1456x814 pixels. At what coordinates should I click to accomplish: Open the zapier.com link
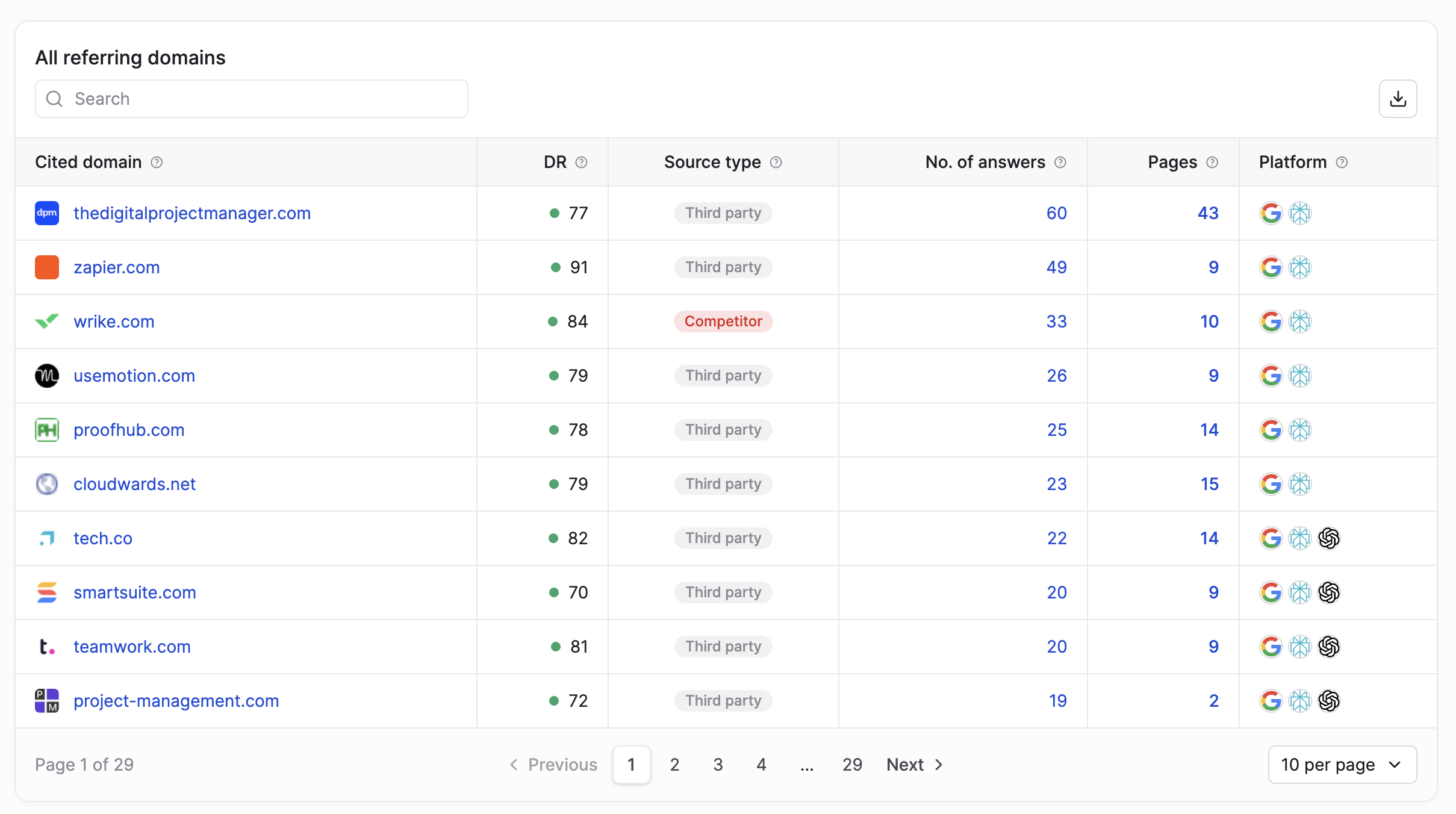point(117,267)
